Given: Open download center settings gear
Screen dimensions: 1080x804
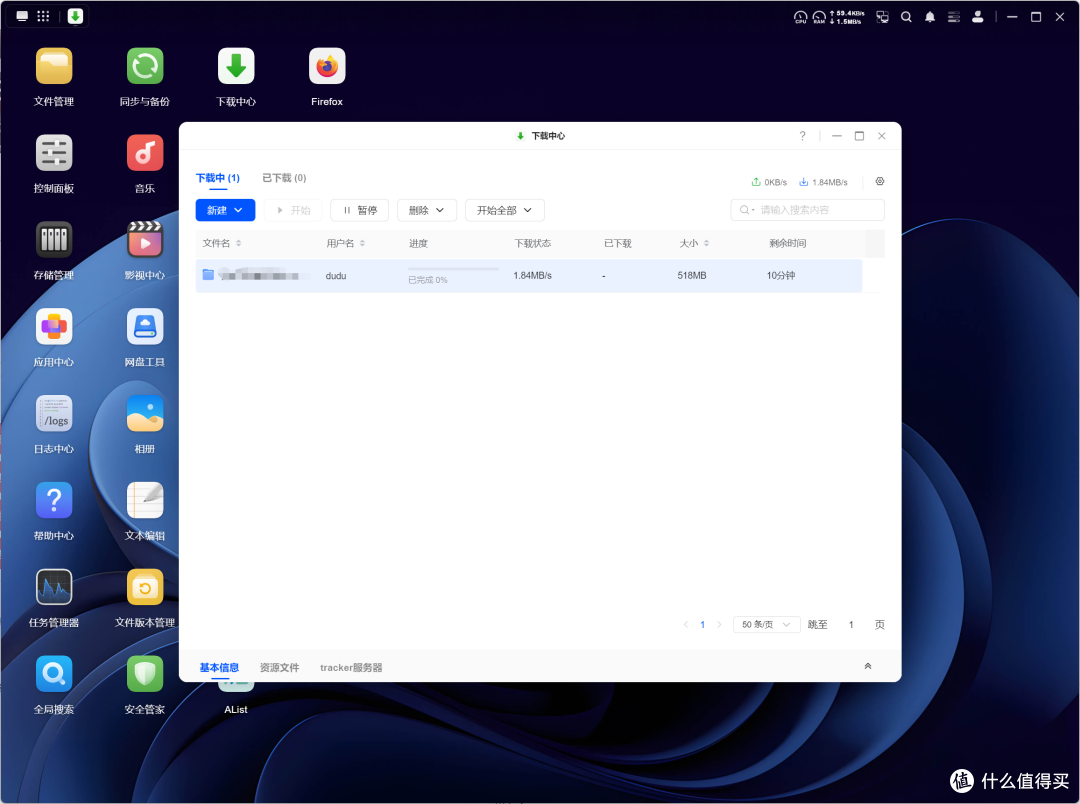Looking at the screenshot, I should [880, 181].
